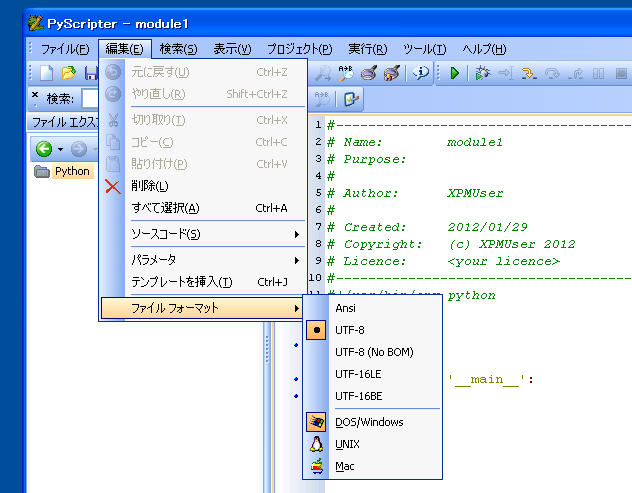
Task: Open the ファイル(F) menu
Action: coord(64,49)
